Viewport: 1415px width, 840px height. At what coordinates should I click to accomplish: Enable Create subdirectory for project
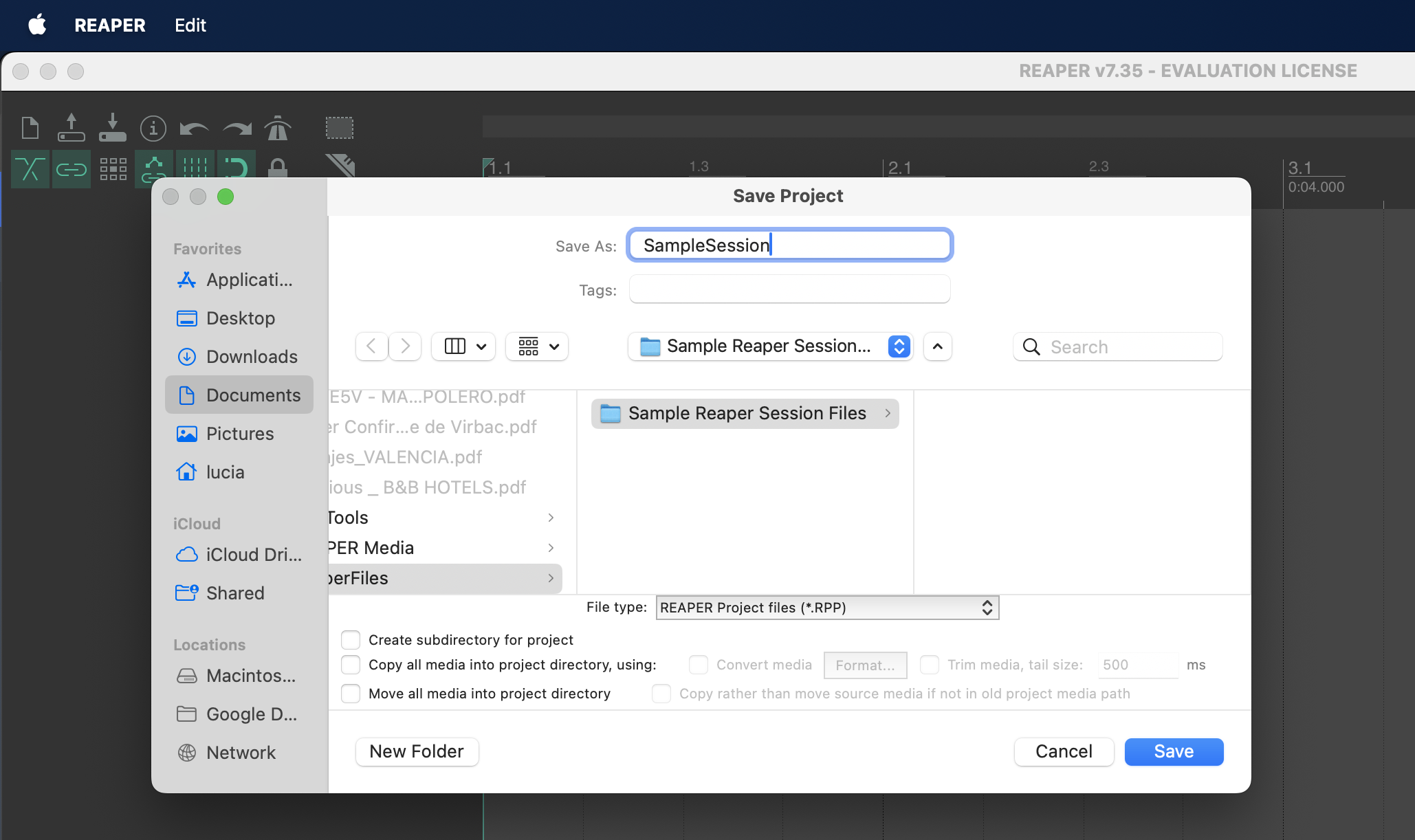(x=351, y=640)
